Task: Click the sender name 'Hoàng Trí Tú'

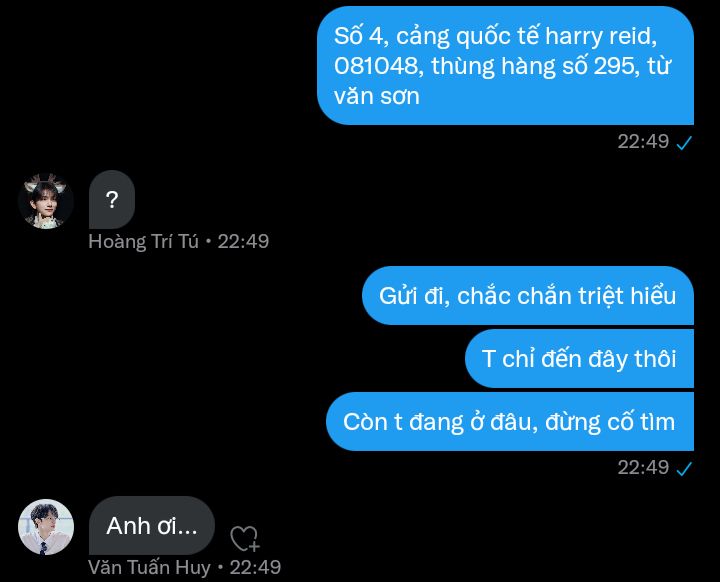Action: tap(143, 241)
